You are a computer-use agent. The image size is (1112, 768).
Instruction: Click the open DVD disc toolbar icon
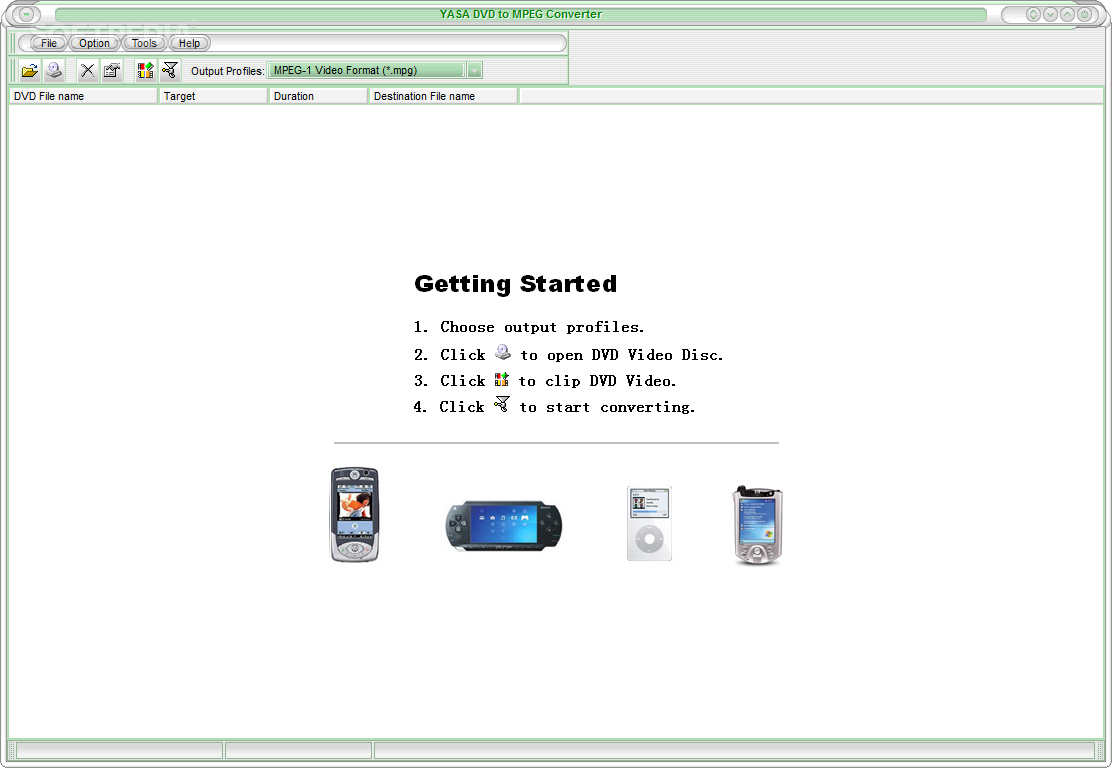pos(54,70)
